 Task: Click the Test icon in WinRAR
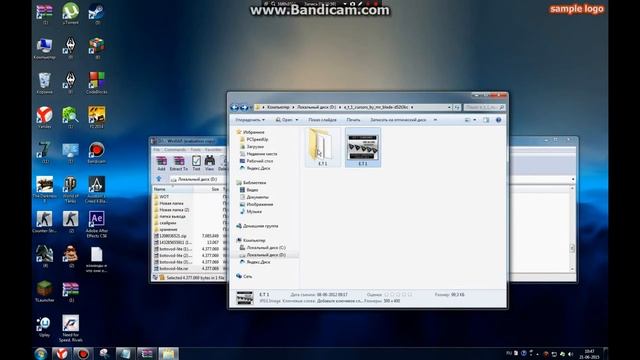196,163
